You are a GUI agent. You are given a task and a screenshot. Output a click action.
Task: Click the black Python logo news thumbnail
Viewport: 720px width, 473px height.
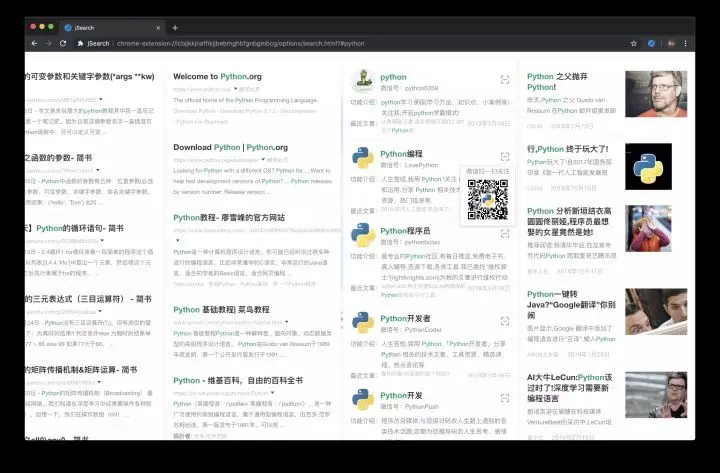(x=648, y=166)
